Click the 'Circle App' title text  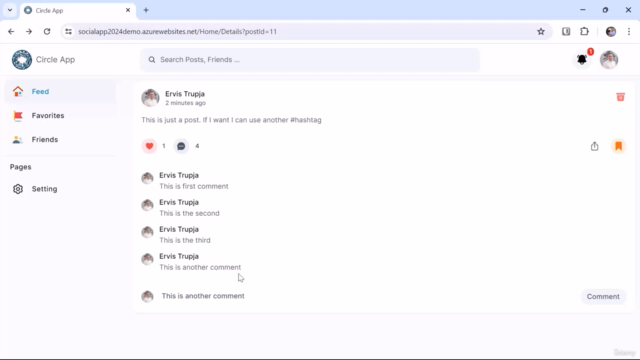click(56, 60)
